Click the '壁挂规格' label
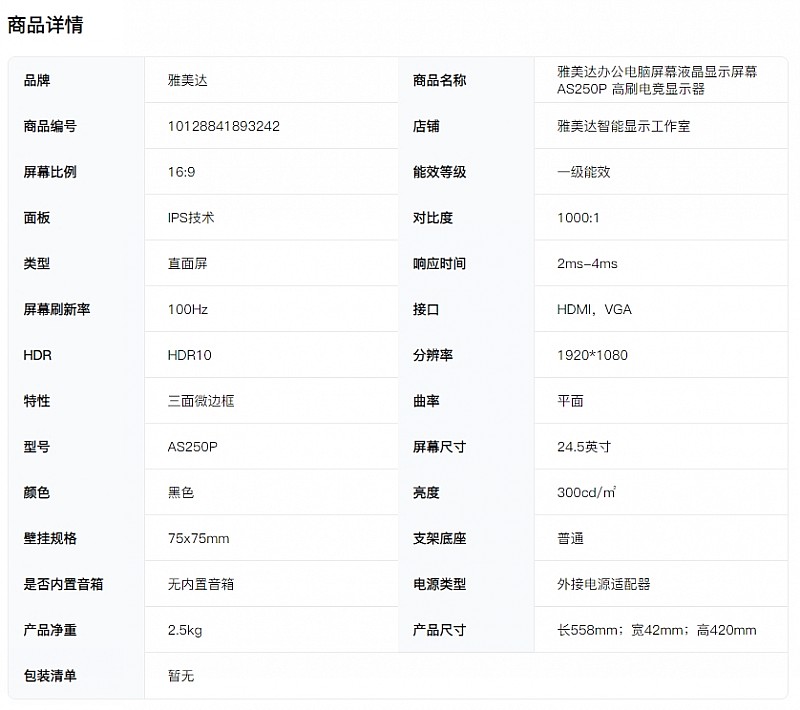This screenshot has width=800, height=710. point(50,538)
